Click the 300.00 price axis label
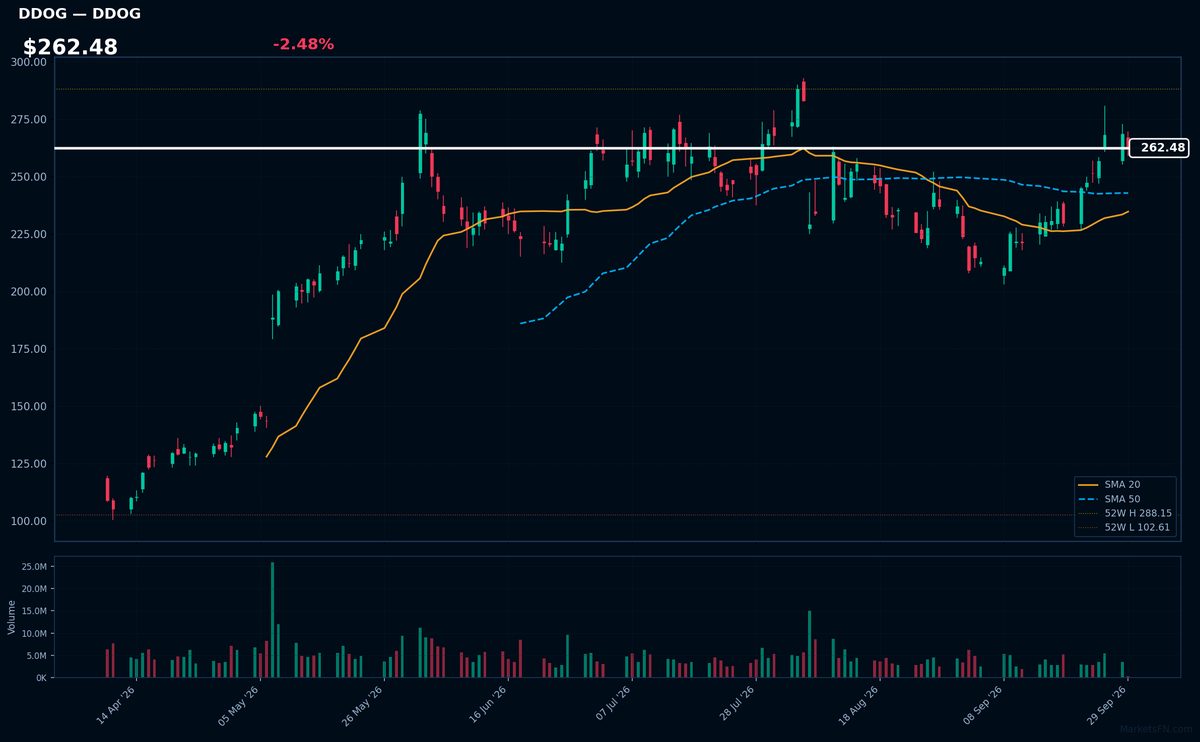Image resolution: width=1200 pixels, height=742 pixels. [x=29, y=62]
